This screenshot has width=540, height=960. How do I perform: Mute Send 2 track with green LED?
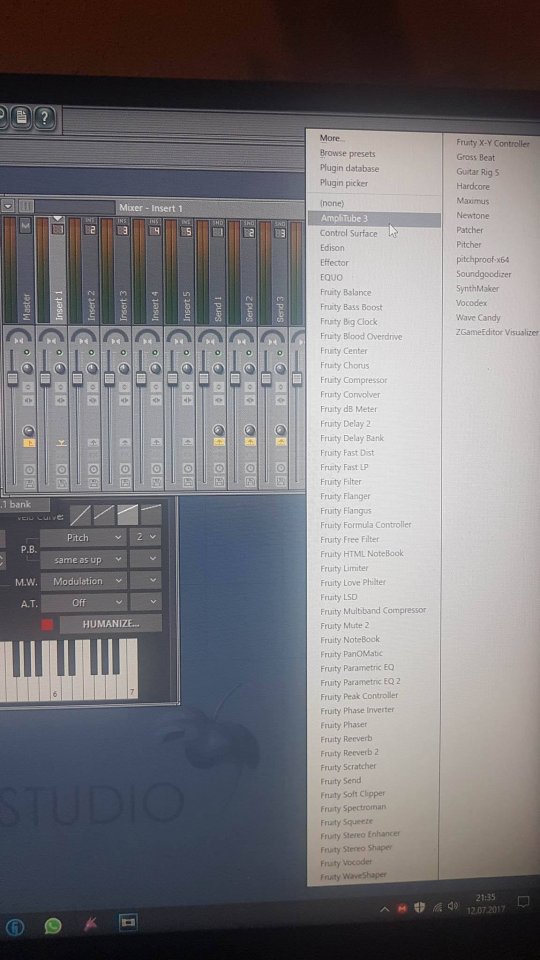click(249, 353)
